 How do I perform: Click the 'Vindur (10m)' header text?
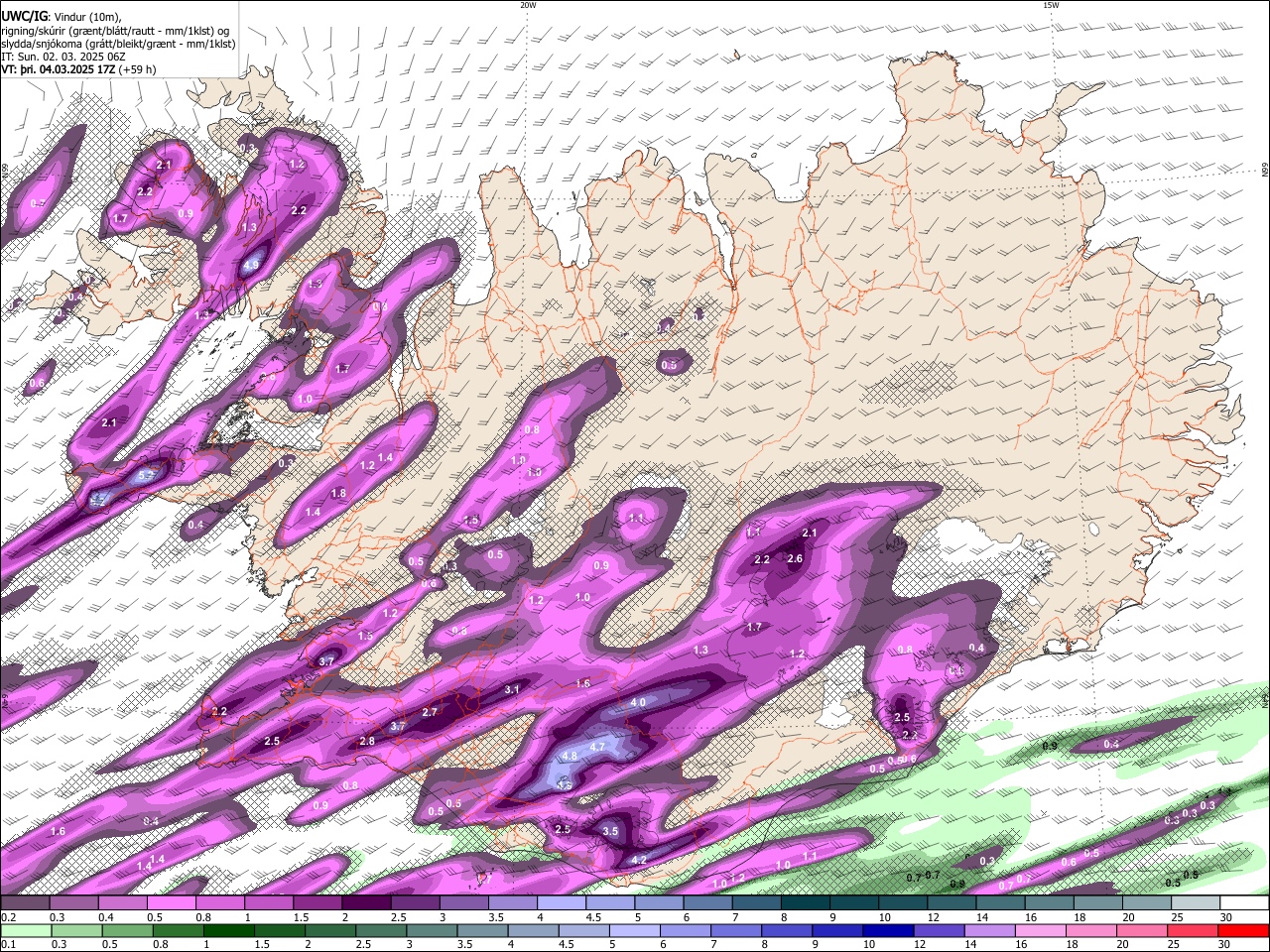click(x=86, y=17)
